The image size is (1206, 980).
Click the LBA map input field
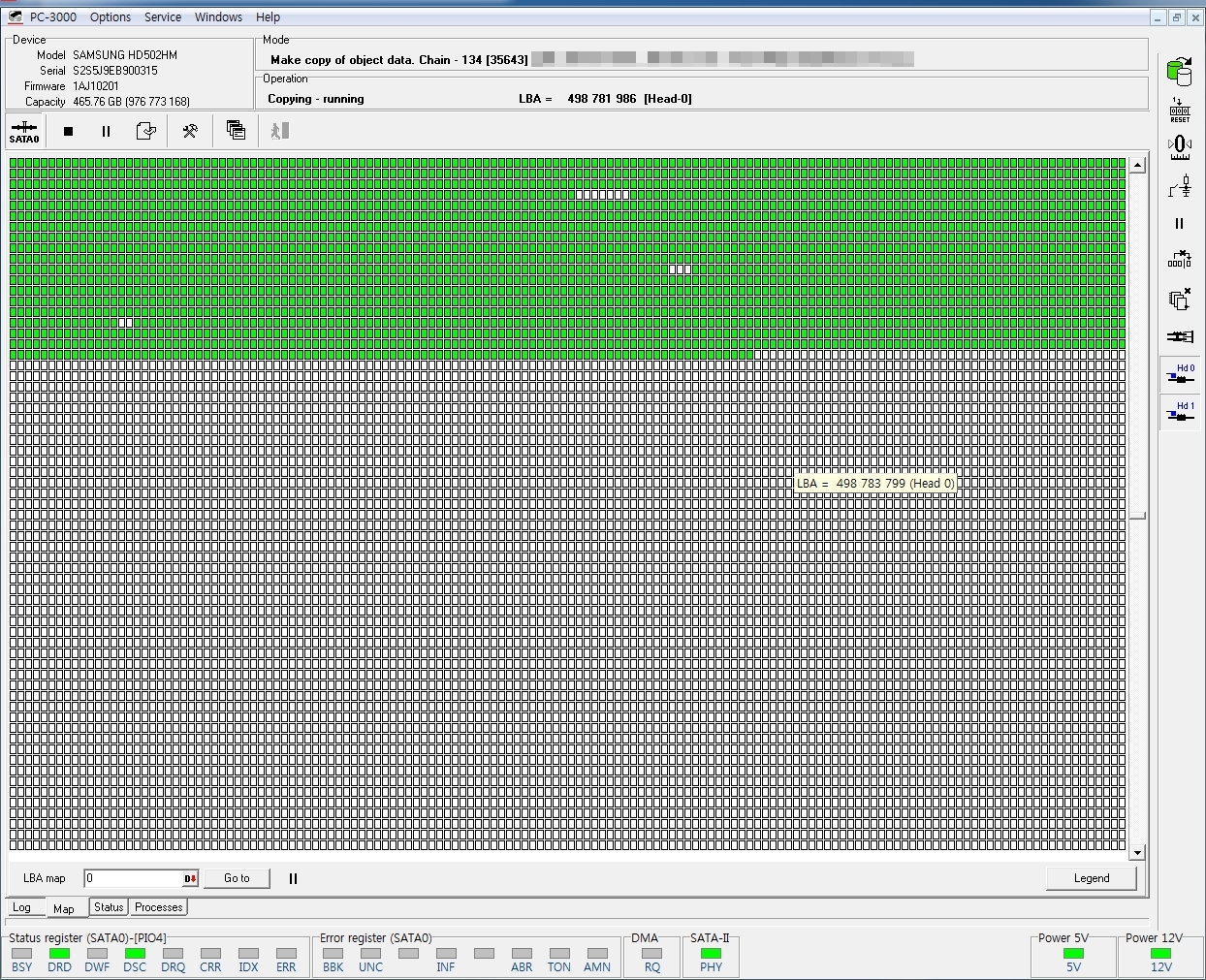[133, 878]
